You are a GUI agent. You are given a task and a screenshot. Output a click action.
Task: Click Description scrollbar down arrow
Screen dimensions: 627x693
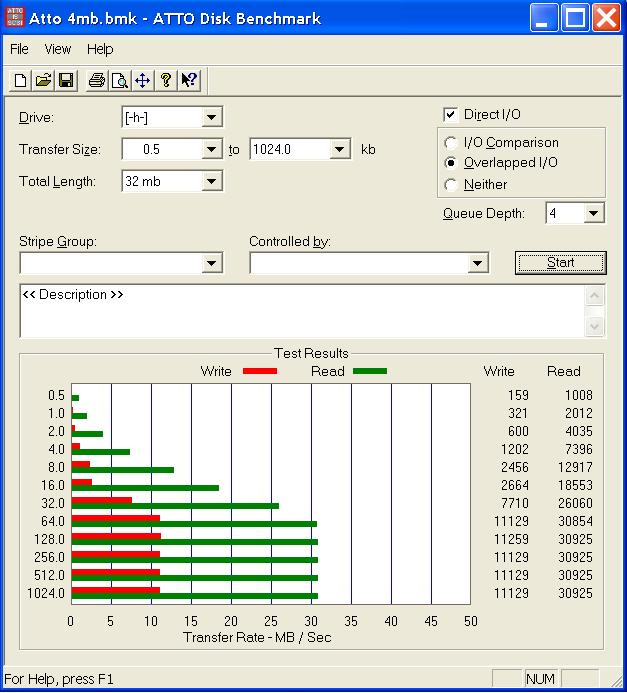coord(594,327)
